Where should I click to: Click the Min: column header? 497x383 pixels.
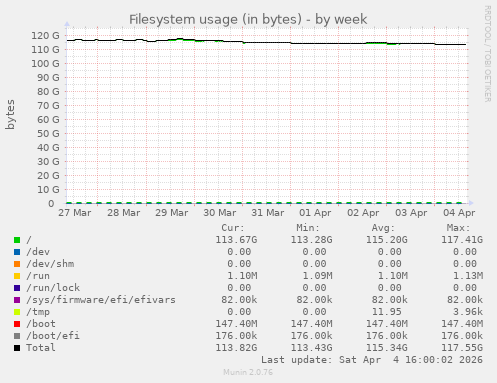click(x=308, y=228)
